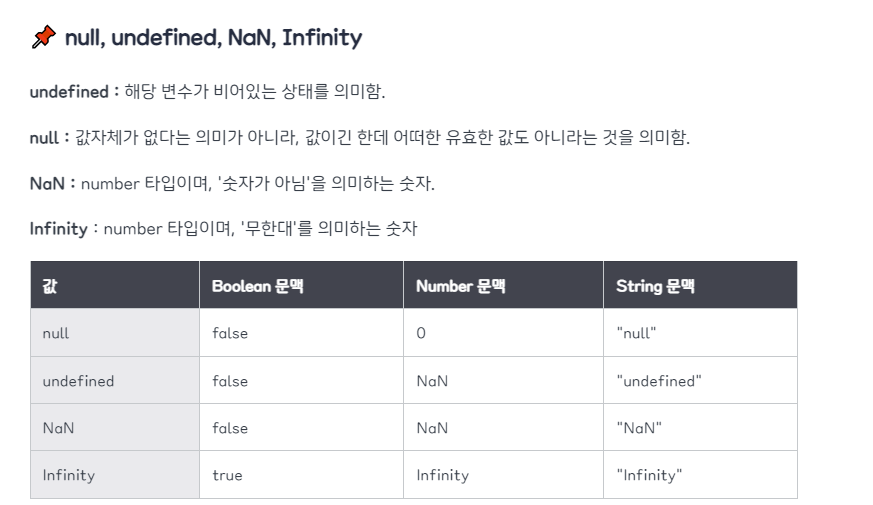Click the '"NaN"' string cell
Screen dimensions: 873x505
[700, 428]
